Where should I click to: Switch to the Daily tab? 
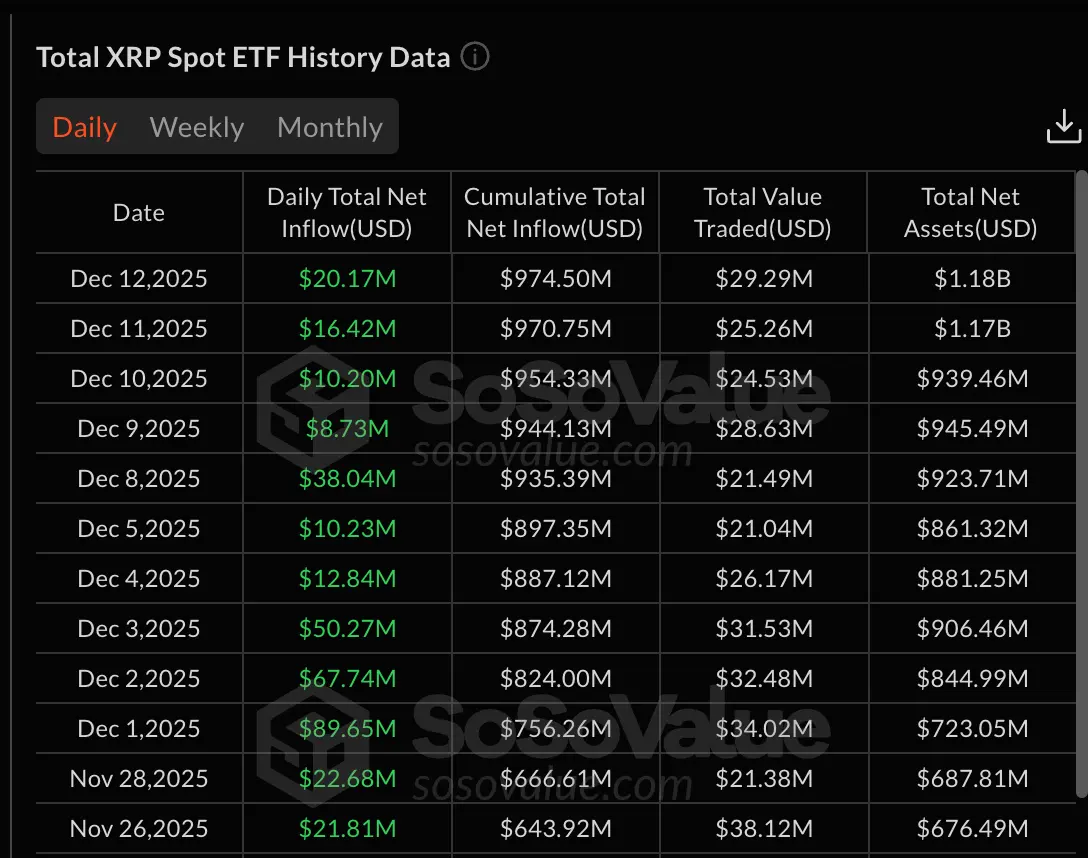85,127
